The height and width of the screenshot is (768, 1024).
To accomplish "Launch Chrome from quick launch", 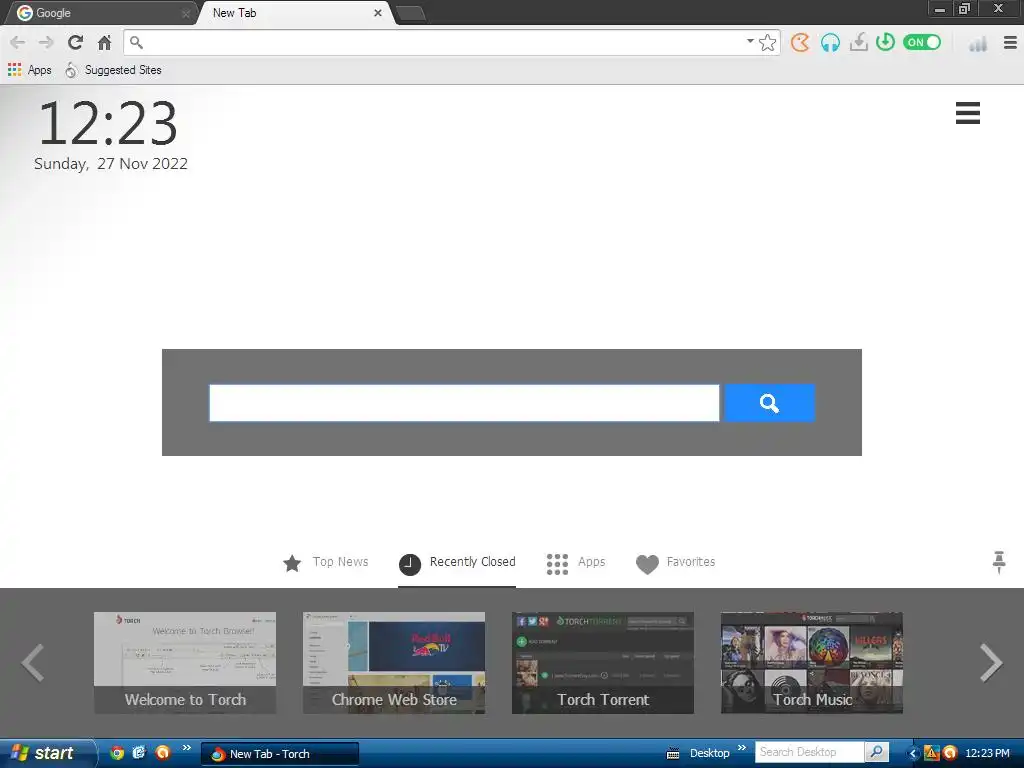I will click(x=117, y=753).
